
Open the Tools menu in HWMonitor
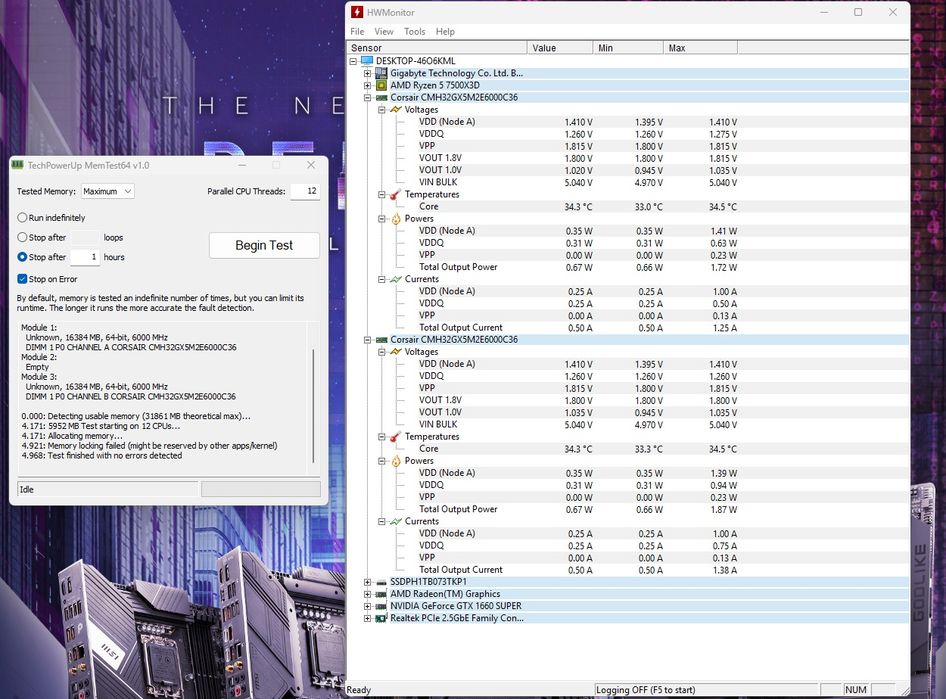pos(414,31)
